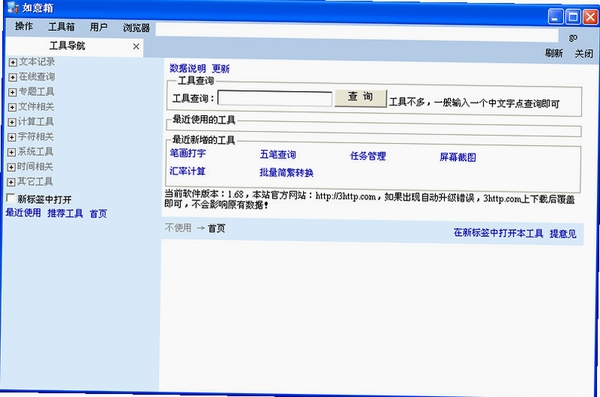Click the 不使用 text in breadcrumb bar

(x=178, y=228)
